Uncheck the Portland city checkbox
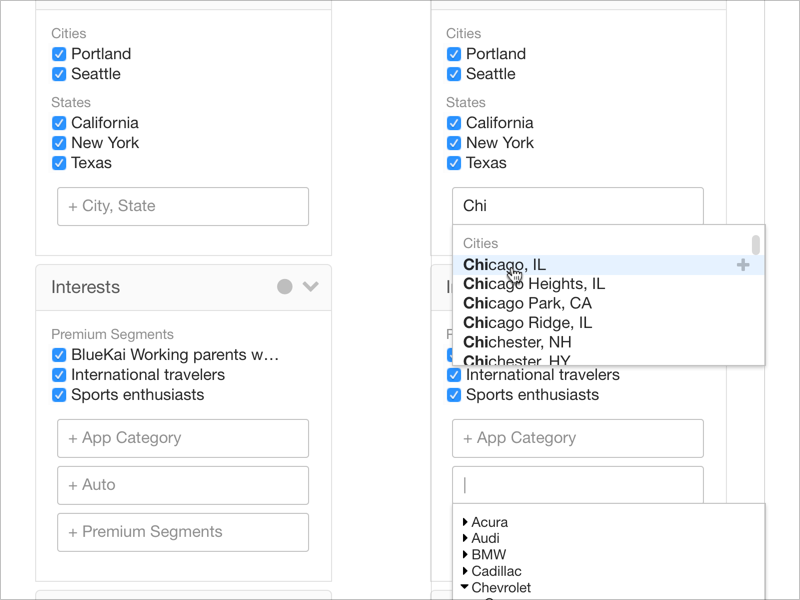The width and height of the screenshot is (800, 600). 59,54
